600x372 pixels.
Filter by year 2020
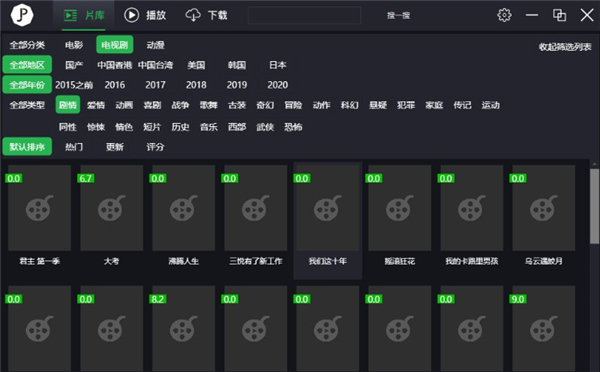point(277,85)
